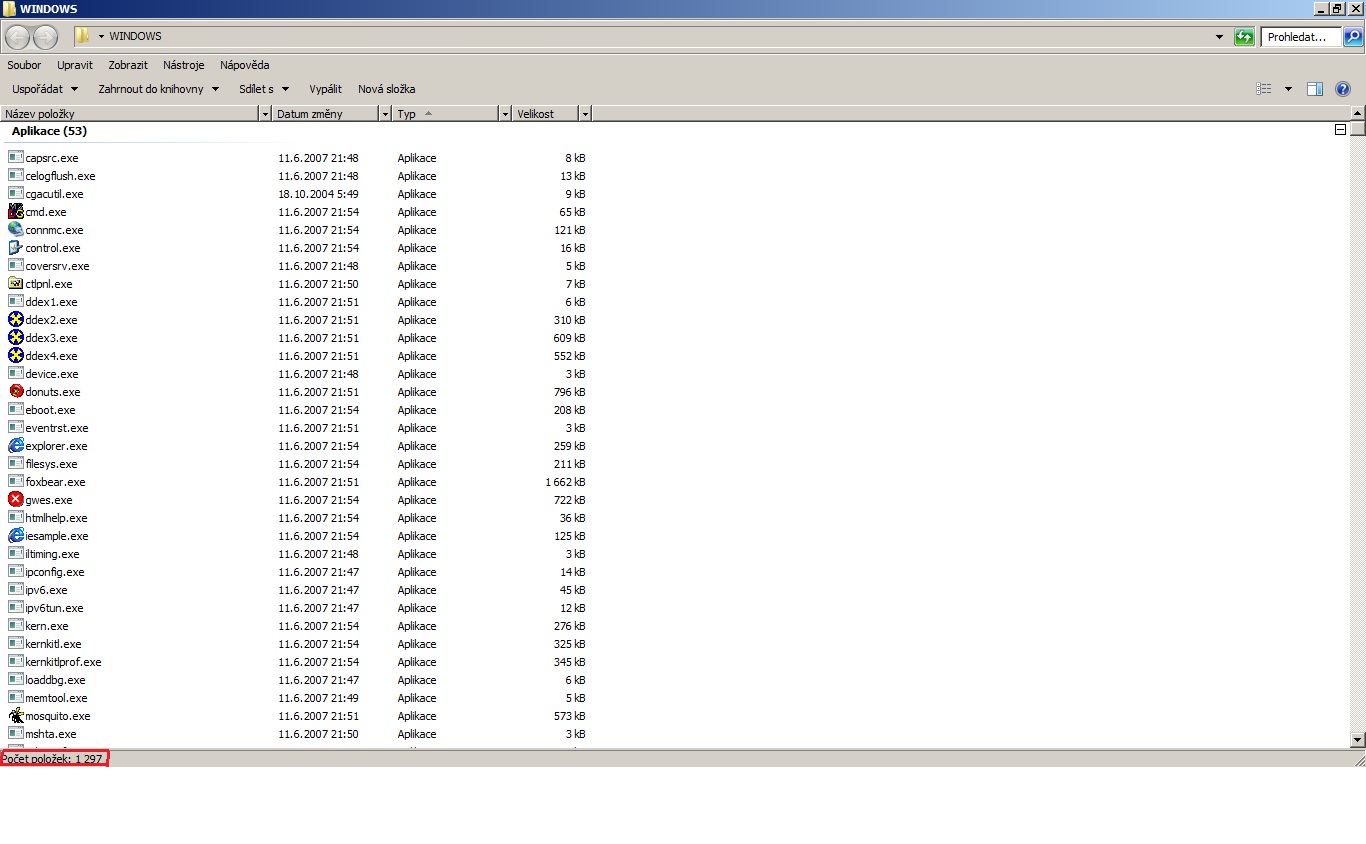Screen dimensions: 1366x844
Task: Click the green refresh icon in address bar
Action: click(1244, 37)
